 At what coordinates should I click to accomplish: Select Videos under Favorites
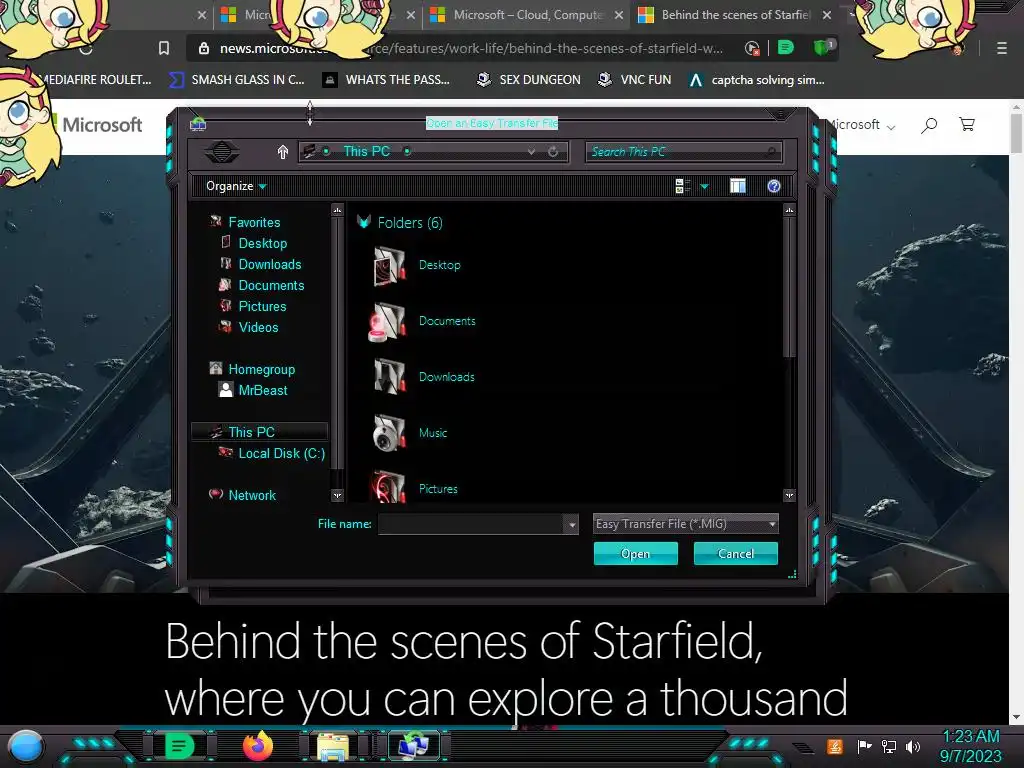258,327
